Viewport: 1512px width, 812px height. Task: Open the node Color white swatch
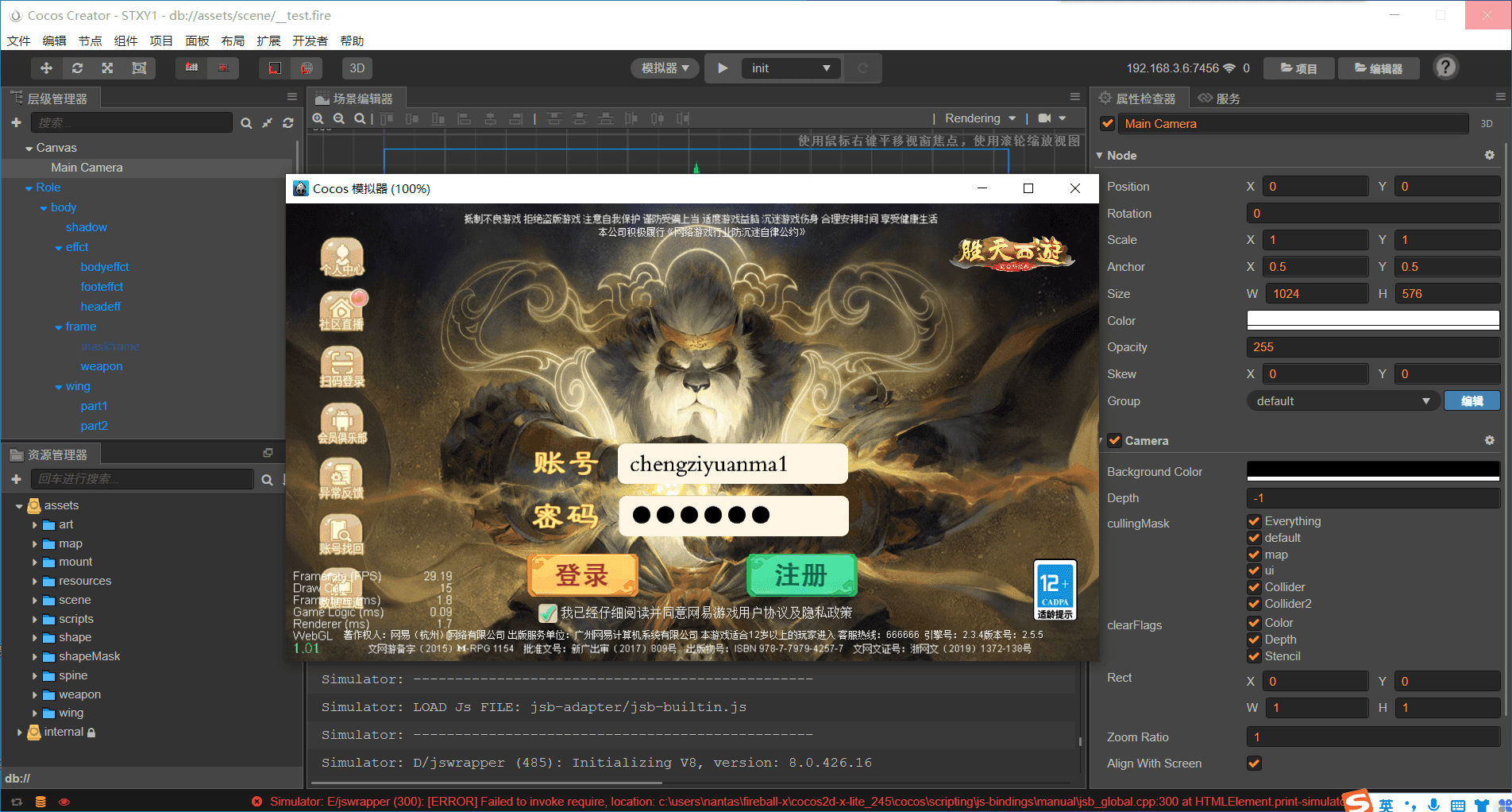[x=1373, y=320]
